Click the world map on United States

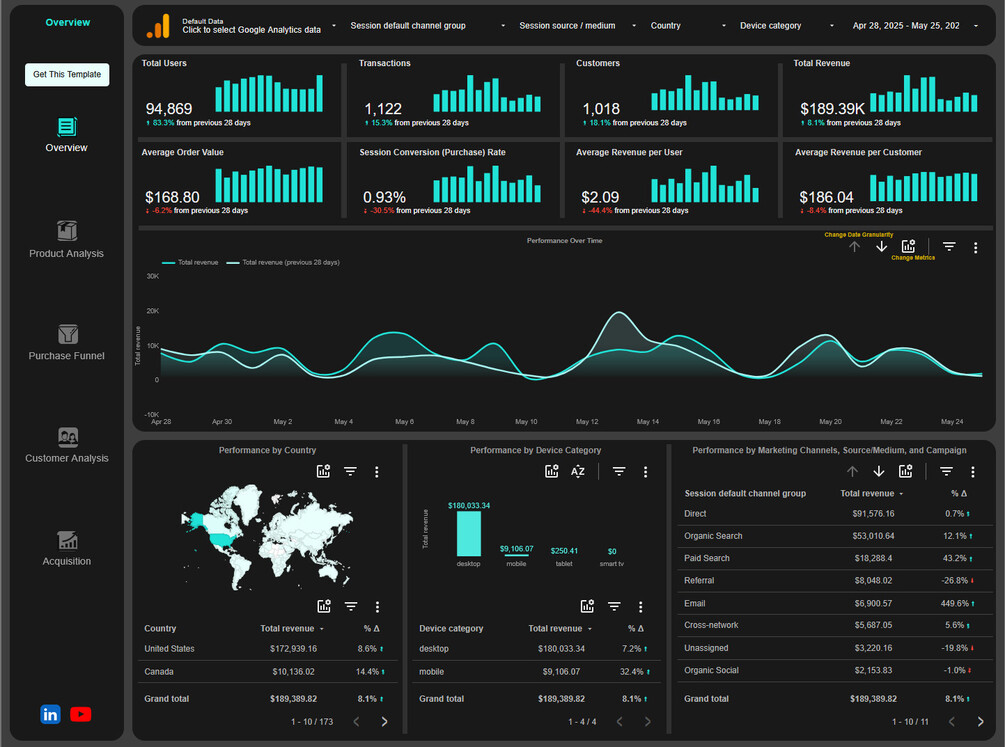(x=223, y=540)
